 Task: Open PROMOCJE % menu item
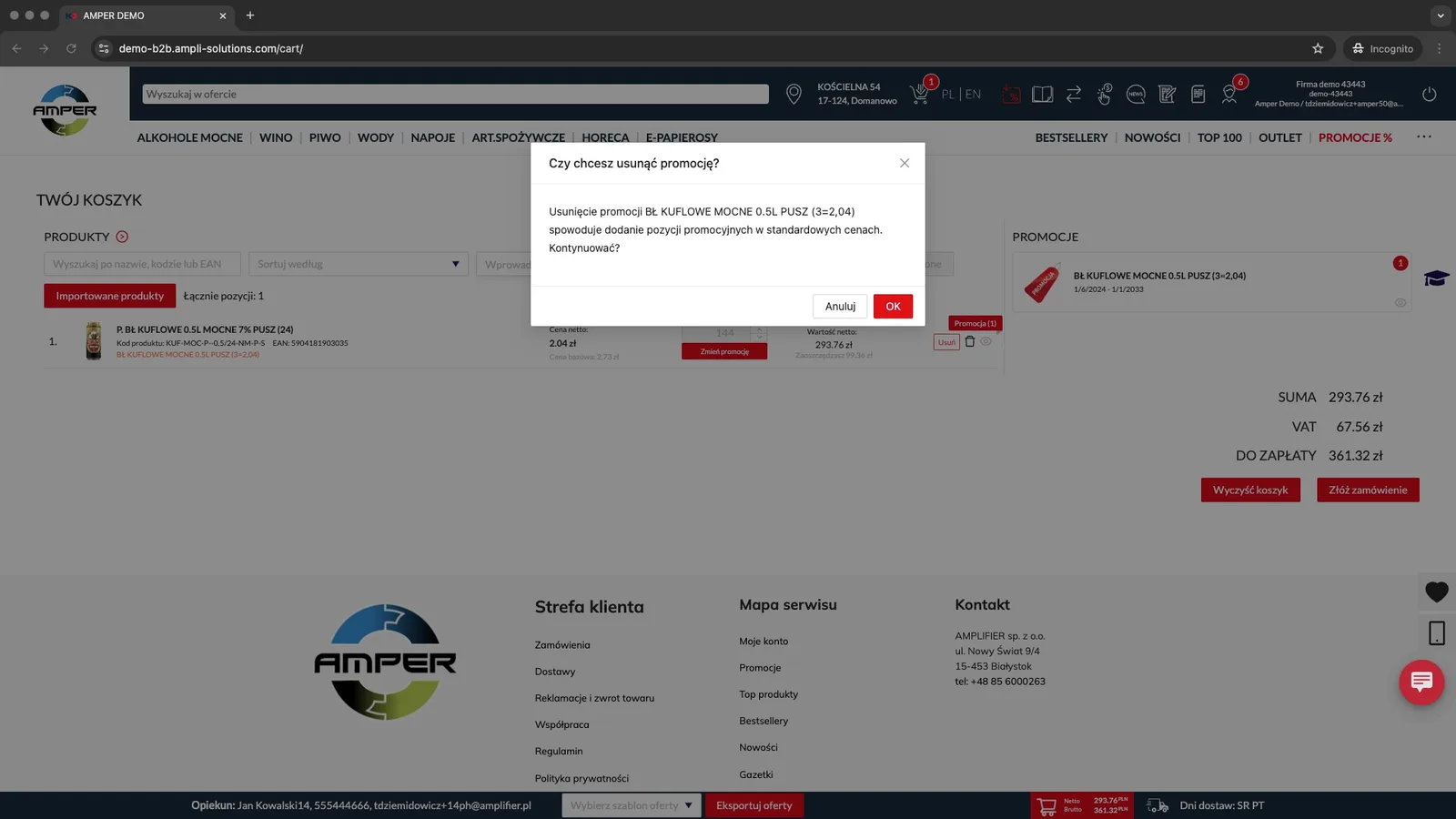(x=1355, y=137)
